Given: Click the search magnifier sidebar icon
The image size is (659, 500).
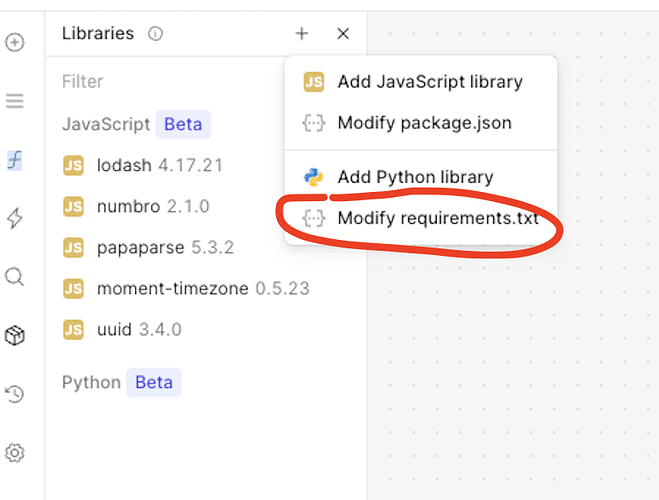Looking at the screenshot, I should [x=15, y=277].
